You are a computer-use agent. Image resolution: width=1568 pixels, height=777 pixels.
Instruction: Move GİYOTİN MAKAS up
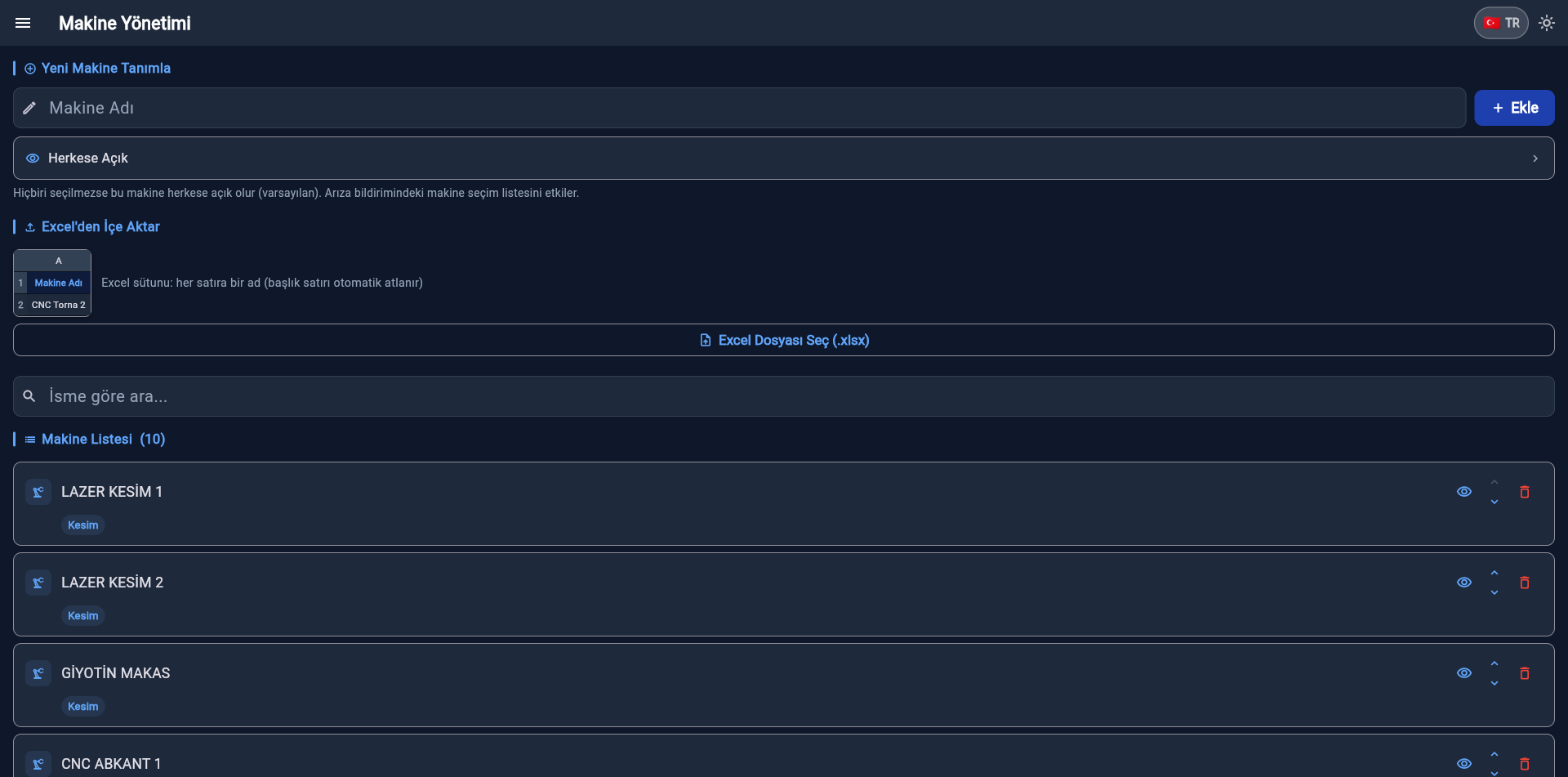(x=1494, y=663)
